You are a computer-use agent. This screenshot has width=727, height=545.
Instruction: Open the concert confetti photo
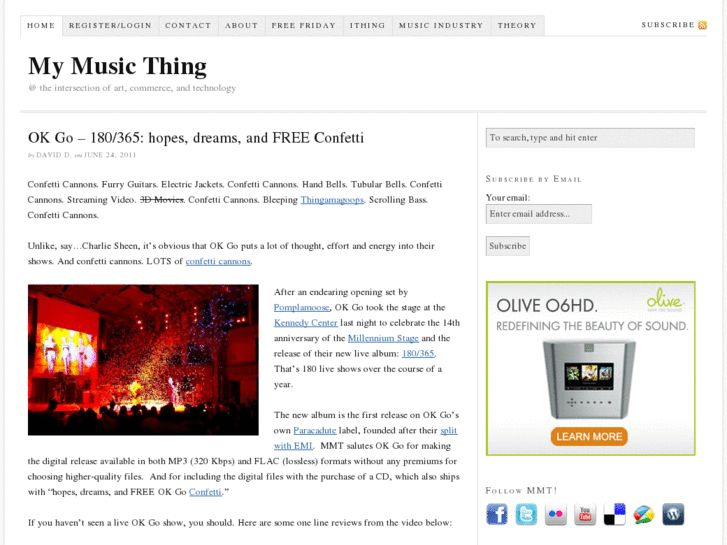tap(143, 360)
